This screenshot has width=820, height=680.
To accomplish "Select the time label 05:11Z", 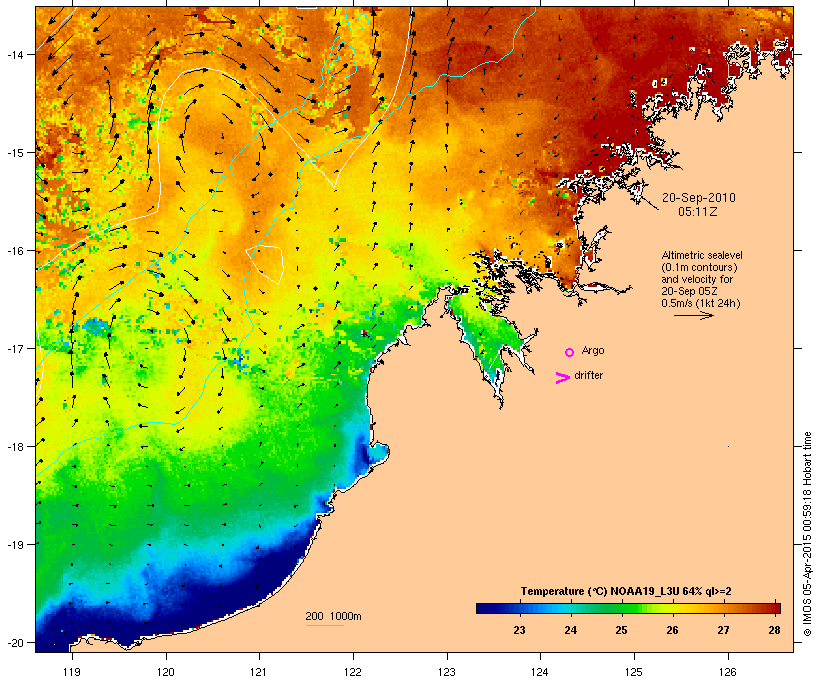I will (698, 212).
